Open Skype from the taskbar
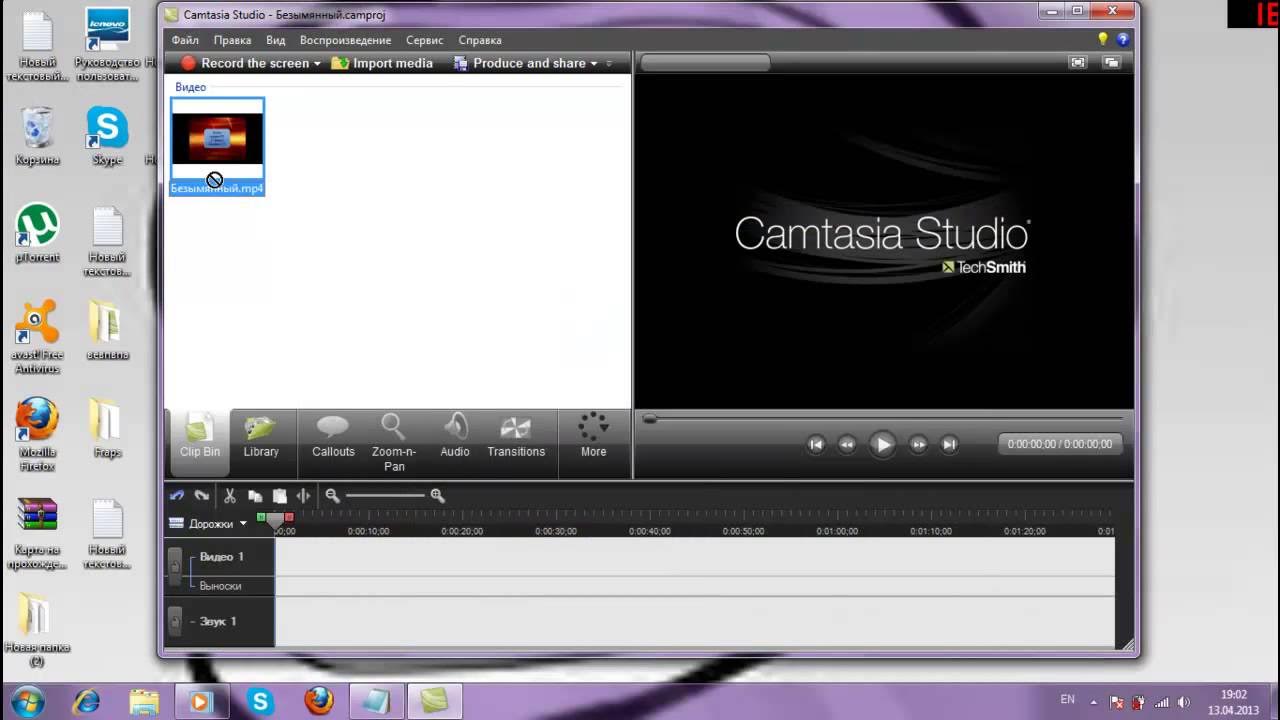Screen dimensions: 1280x720 (261, 701)
